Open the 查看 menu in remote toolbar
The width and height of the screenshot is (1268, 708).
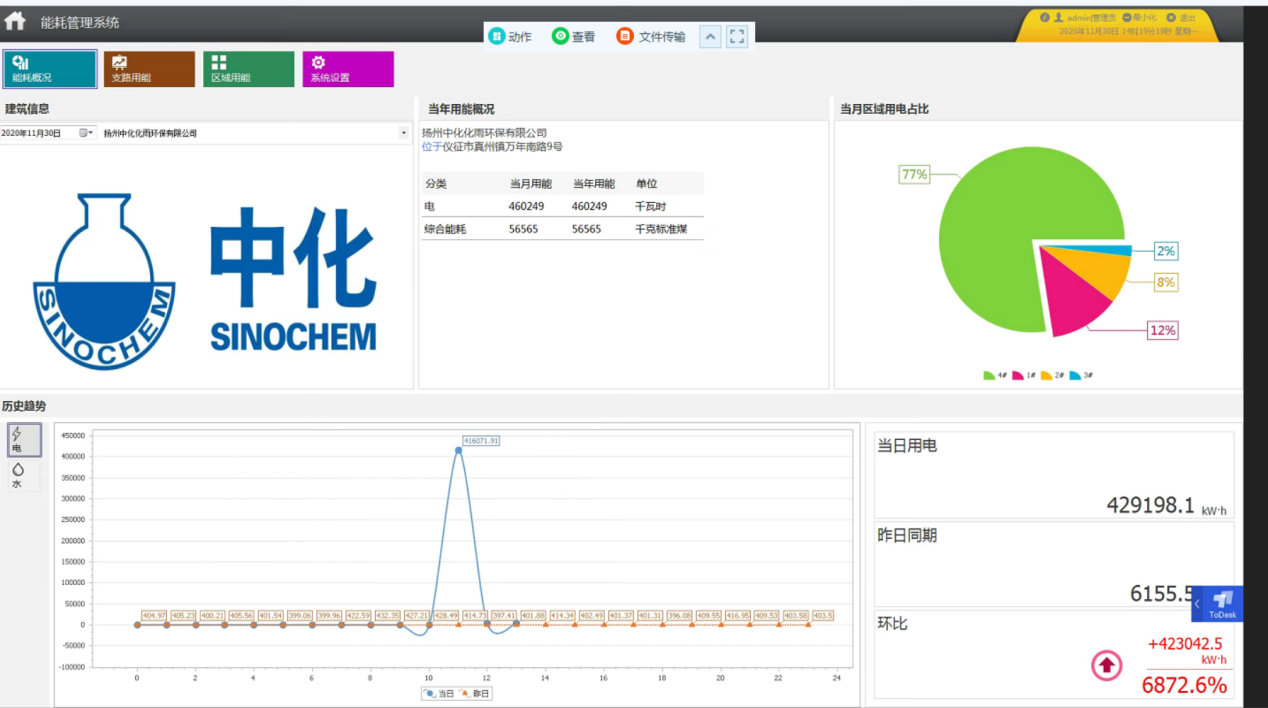tap(574, 36)
